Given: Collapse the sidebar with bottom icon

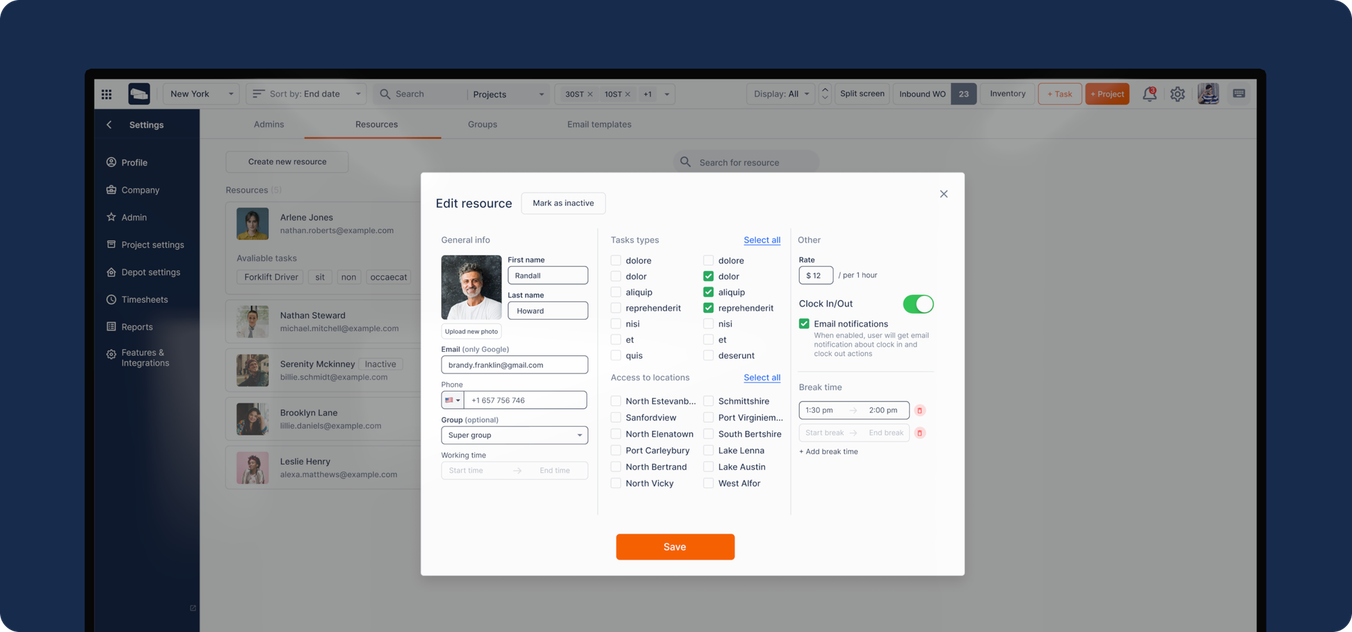Looking at the screenshot, I should coord(193,608).
